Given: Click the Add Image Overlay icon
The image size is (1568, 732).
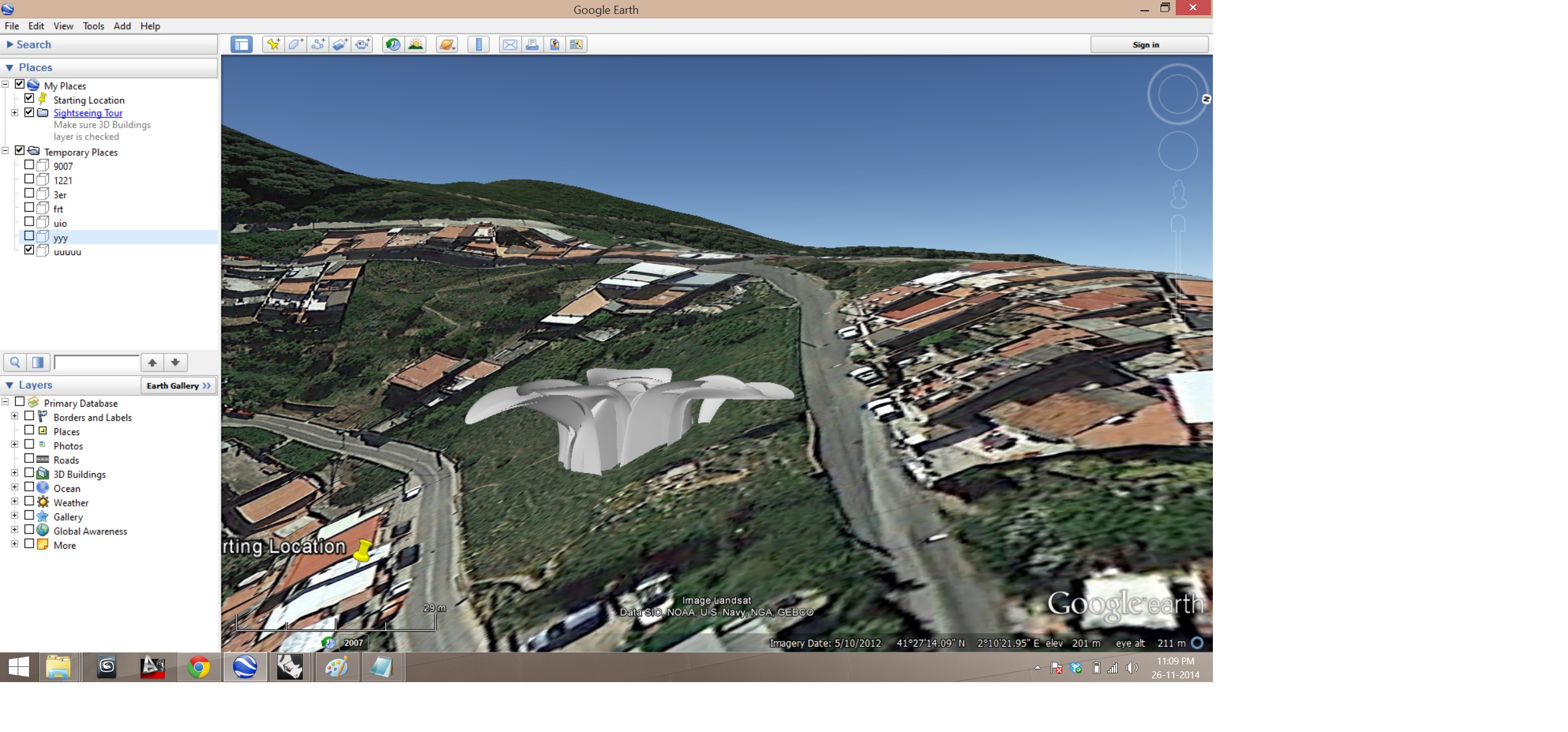Looking at the screenshot, I should (x=340, y=44).
